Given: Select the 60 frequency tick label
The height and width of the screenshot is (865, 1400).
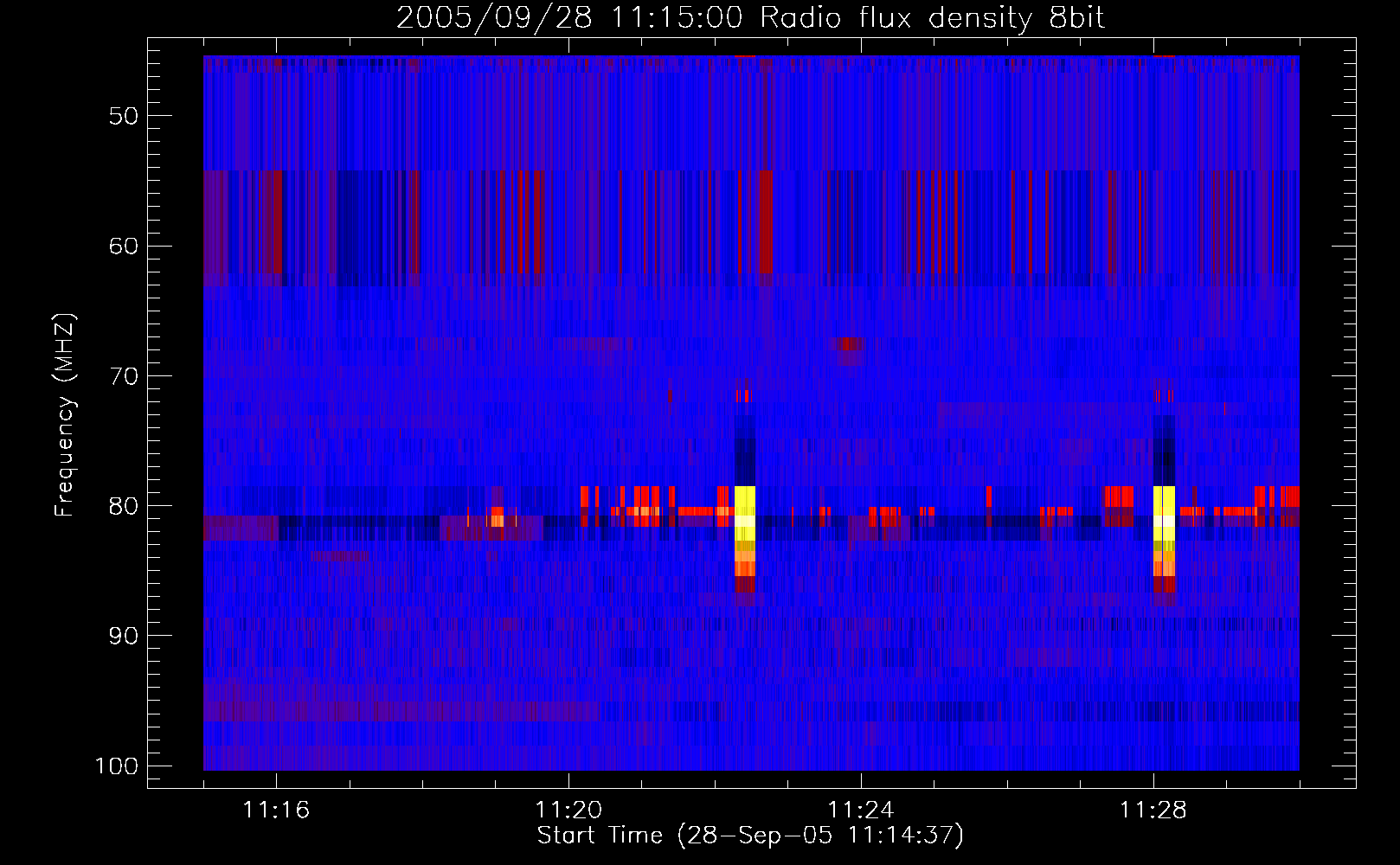Looking at the screenshot, I should (124, 246).
